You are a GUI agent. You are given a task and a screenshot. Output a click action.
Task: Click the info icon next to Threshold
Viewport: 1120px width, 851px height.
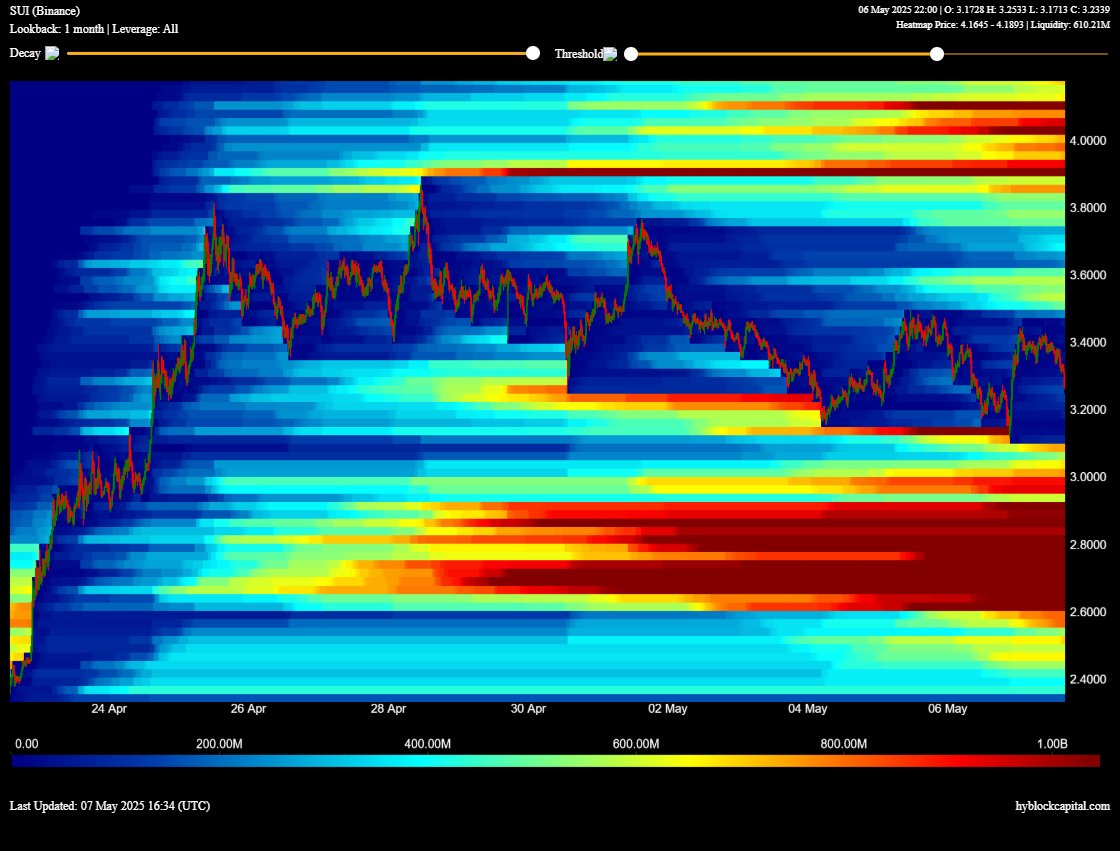click(x=610, y=53)
